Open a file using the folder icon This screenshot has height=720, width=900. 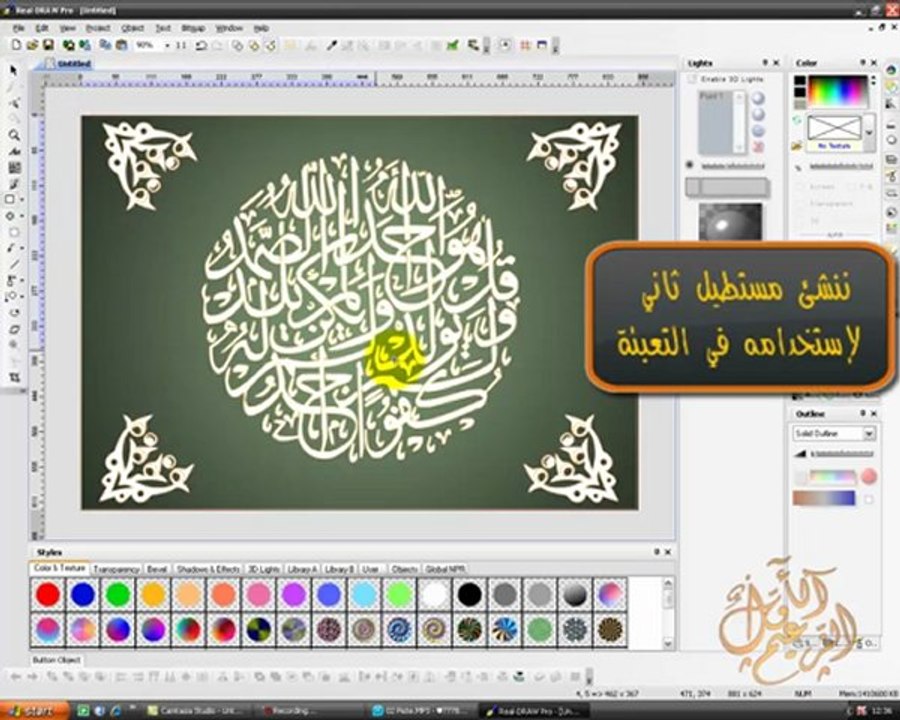click(x=32, y=45)
